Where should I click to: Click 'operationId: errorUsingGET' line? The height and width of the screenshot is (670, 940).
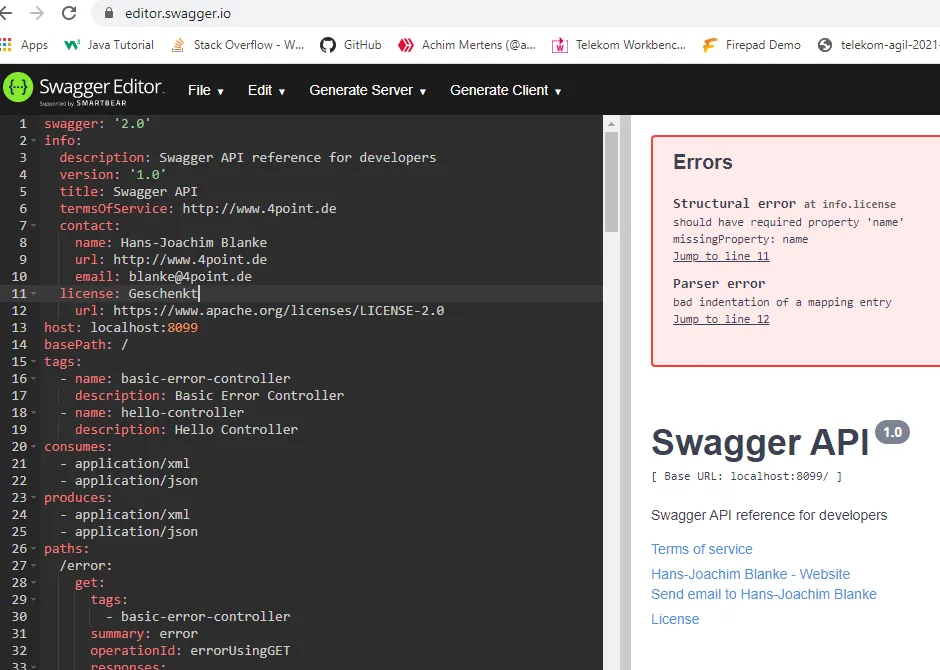pos(190,651)
